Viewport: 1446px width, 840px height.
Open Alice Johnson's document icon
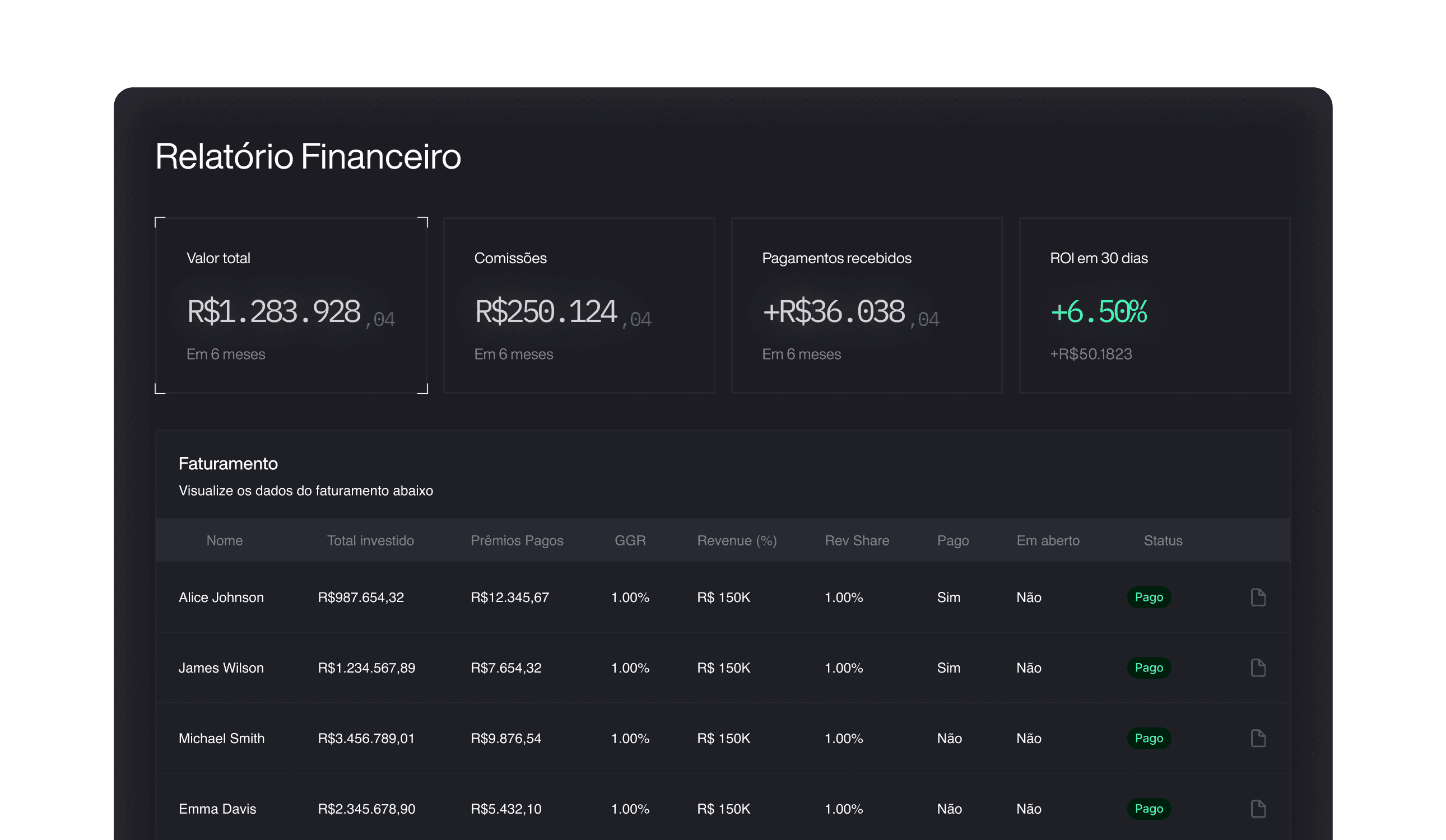[1258, 597]
